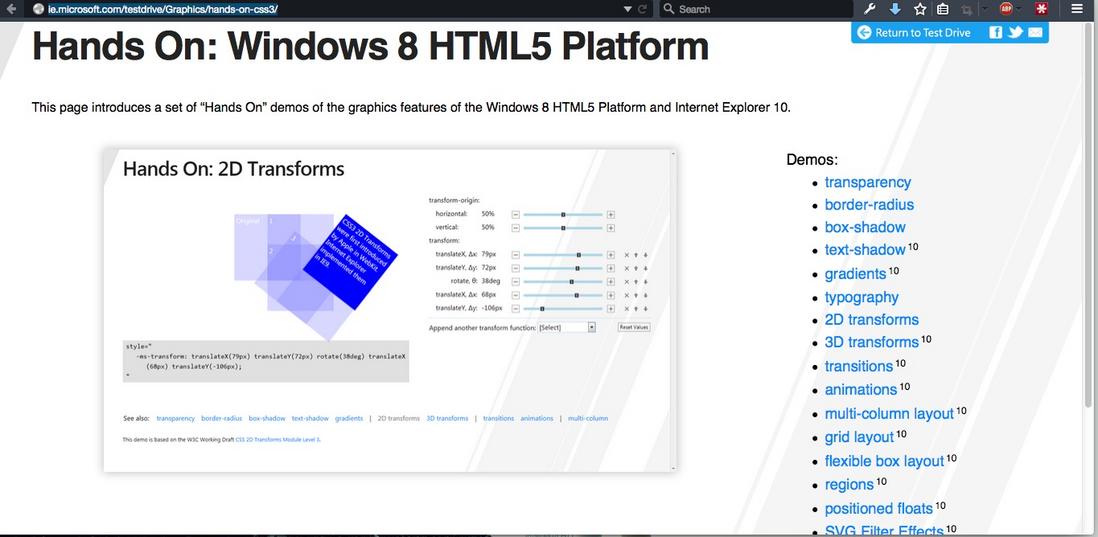This screenshot has height=537, width=1098.
Task: Click the globe site identity icon
Action: coord(39,9)
